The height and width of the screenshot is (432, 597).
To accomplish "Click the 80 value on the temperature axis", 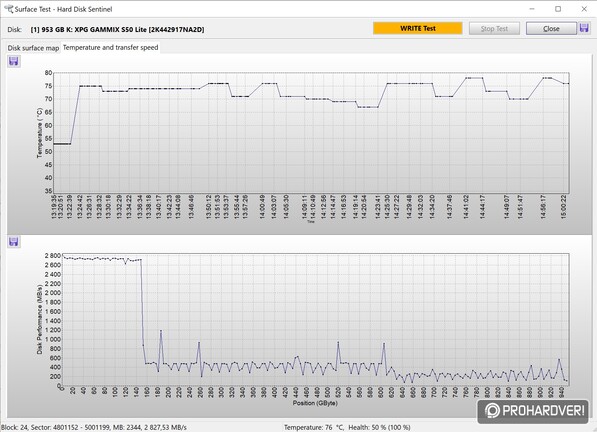I will (x=48, y=73).
